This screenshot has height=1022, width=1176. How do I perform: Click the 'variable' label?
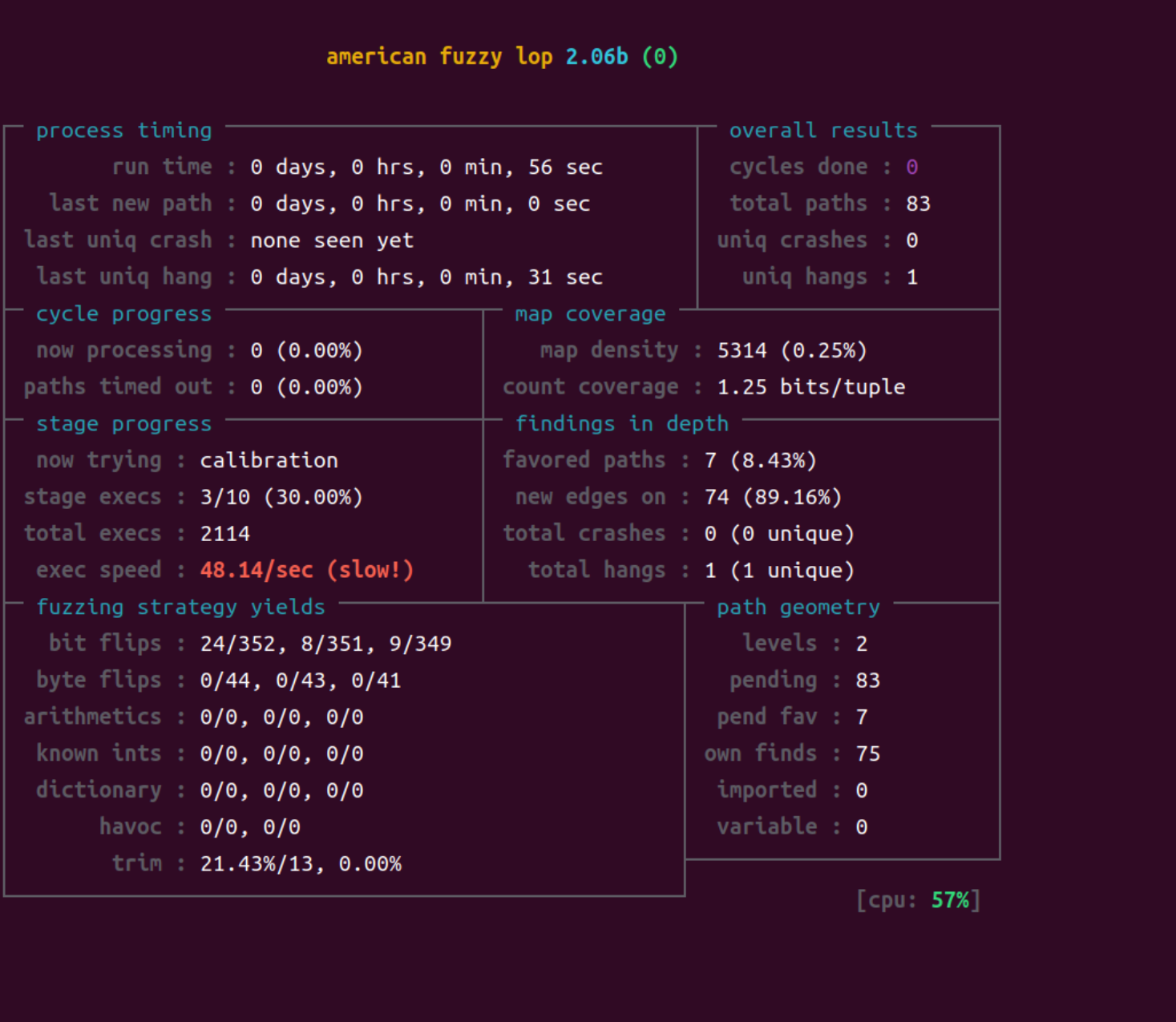tap(767, 826)
